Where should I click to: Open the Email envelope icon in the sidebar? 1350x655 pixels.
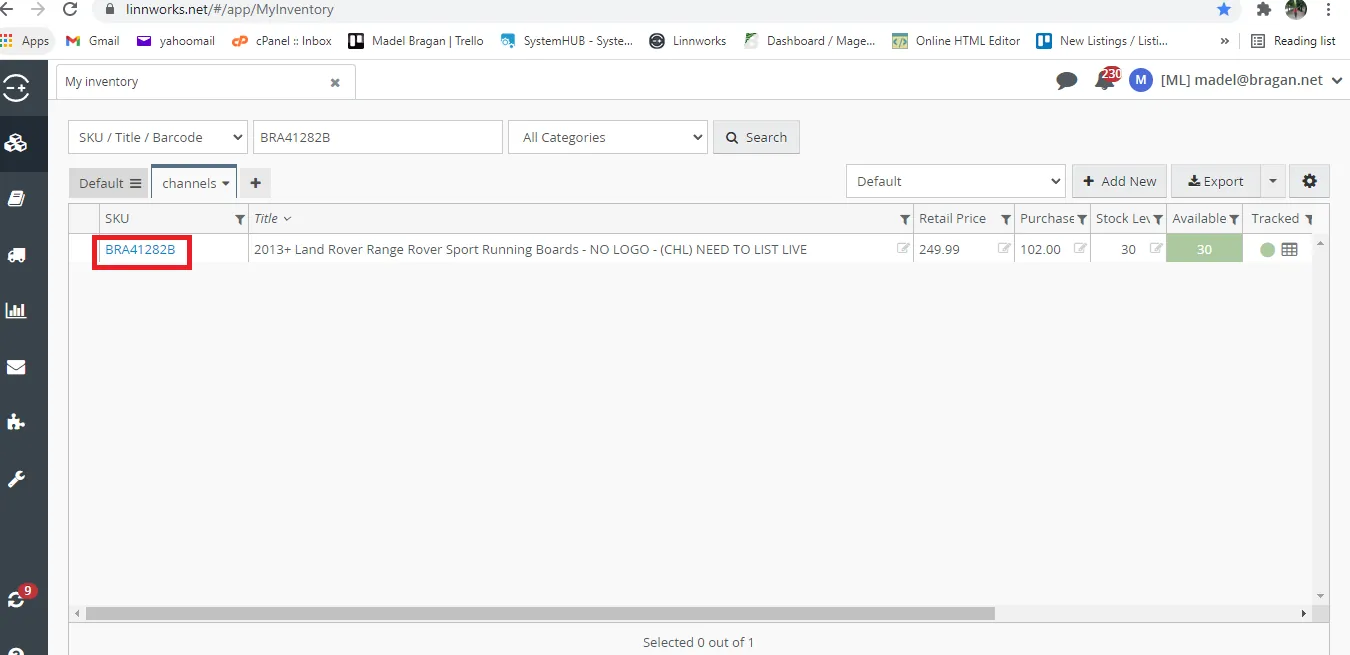[x=16, y=367]
